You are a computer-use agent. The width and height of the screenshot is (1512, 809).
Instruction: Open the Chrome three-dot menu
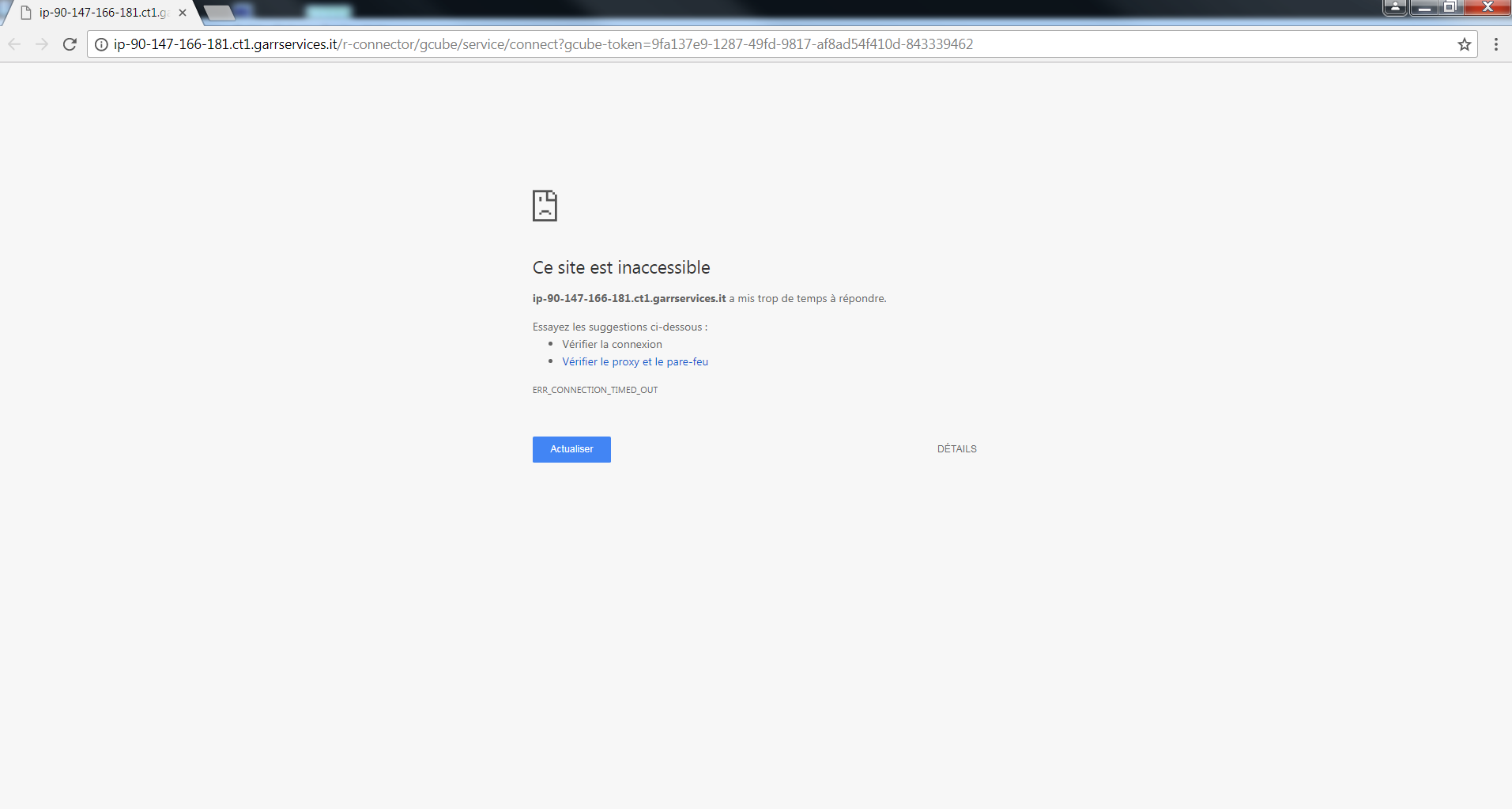point(1496,44)
